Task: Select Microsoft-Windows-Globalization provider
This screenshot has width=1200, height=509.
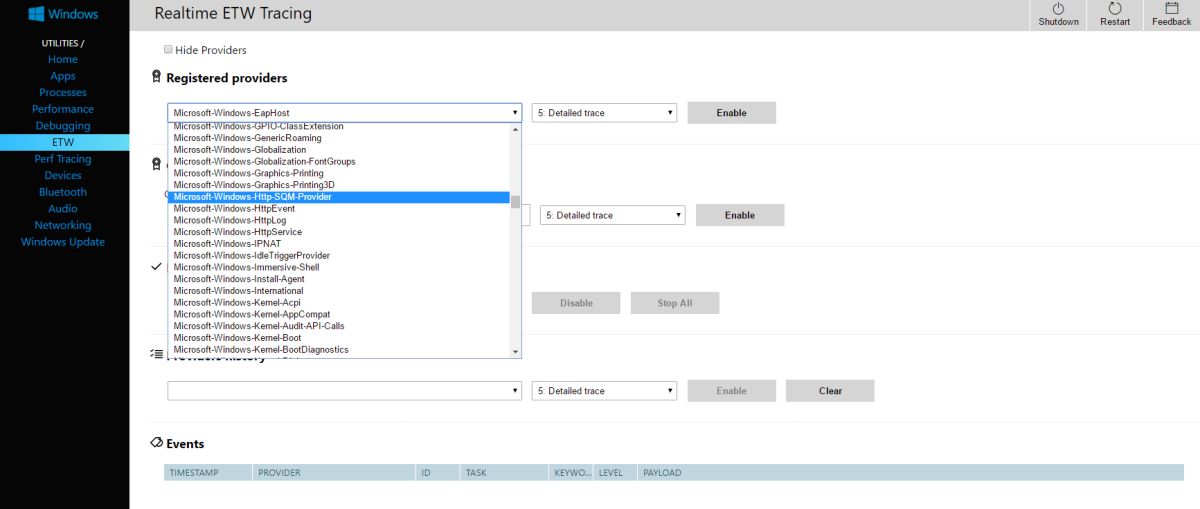Action: pyautogui.click(x=339, y=150)
